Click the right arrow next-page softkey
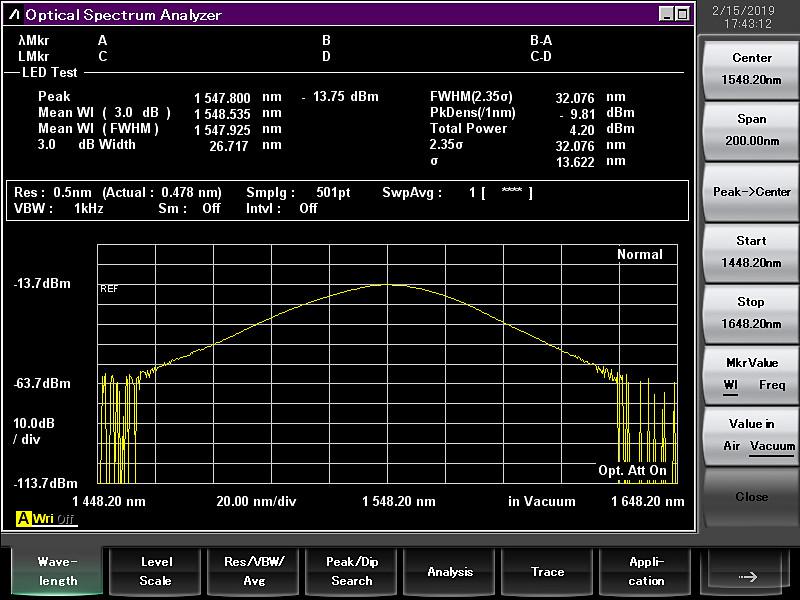The width and height of the screenshot is (800, 600). pyautogui.click(x=747, y=572)
